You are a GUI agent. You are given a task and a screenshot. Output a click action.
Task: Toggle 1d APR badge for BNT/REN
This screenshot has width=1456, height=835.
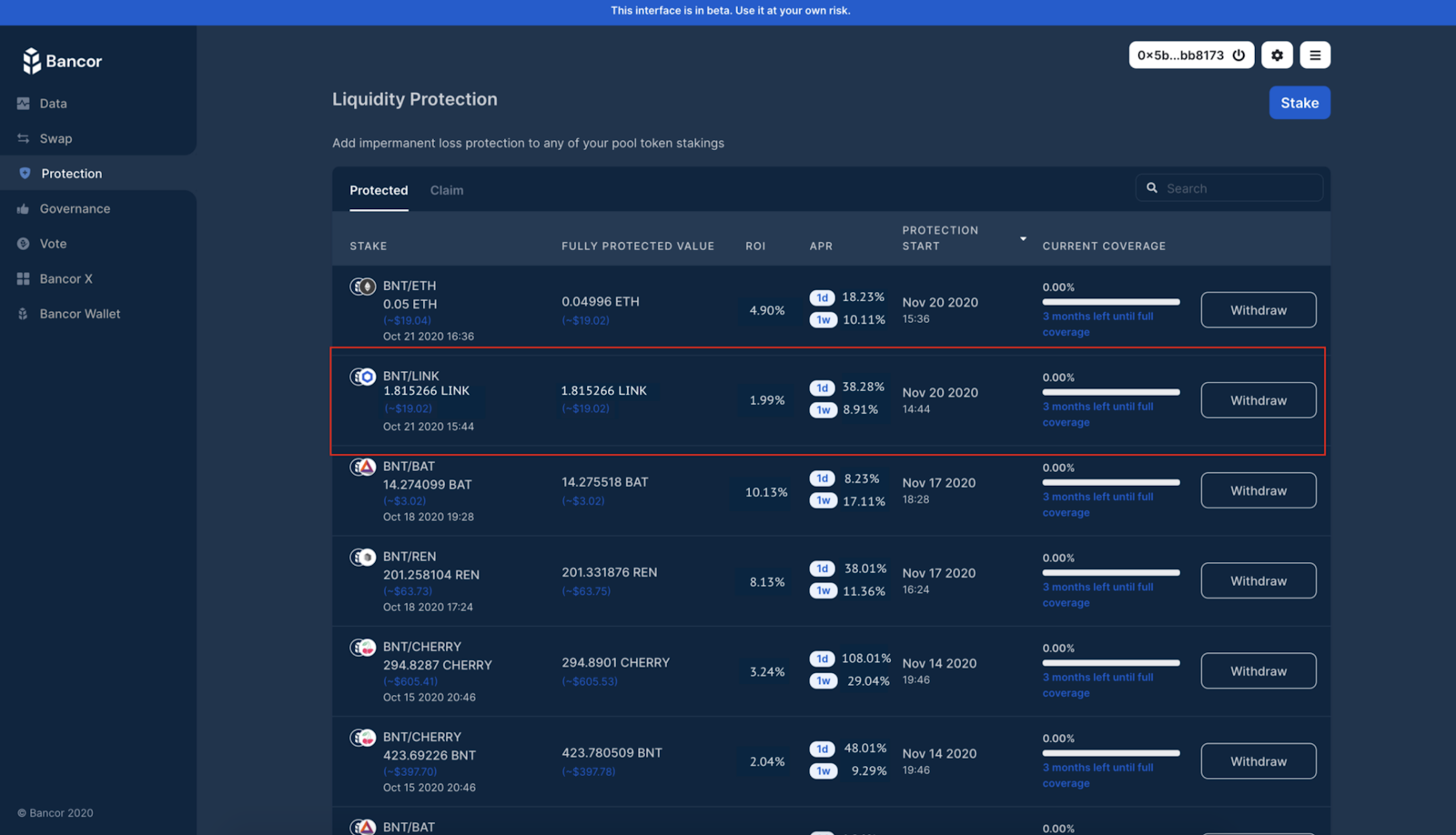click(822, 568)
